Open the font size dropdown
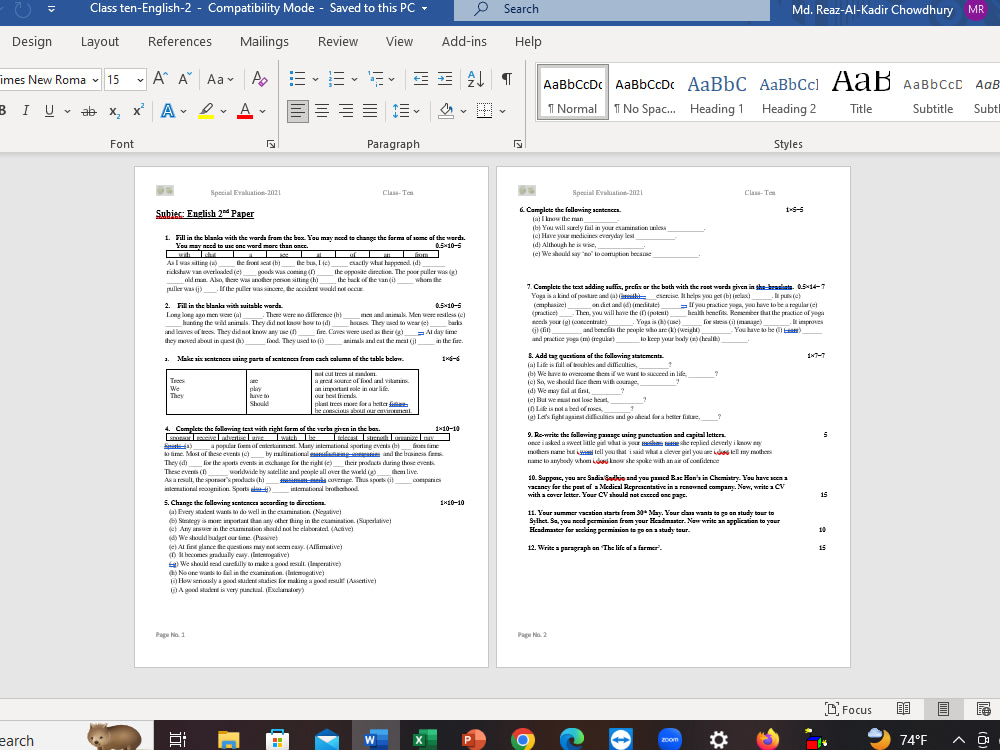The width and height of the screenshot is (1000, 750). pos(140,80)
